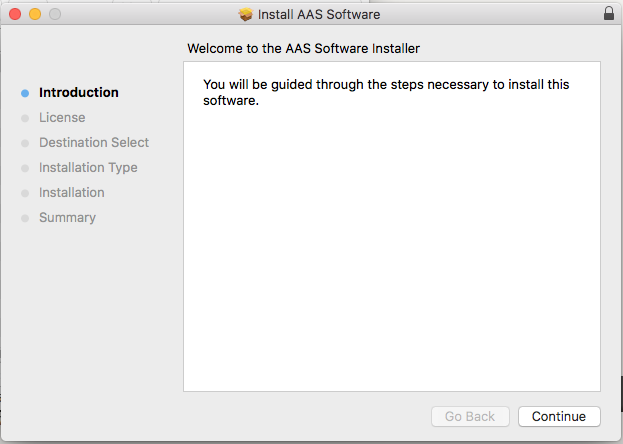
Task: Click the bullet next to Destination Select
Action: [x=24, y=143]
